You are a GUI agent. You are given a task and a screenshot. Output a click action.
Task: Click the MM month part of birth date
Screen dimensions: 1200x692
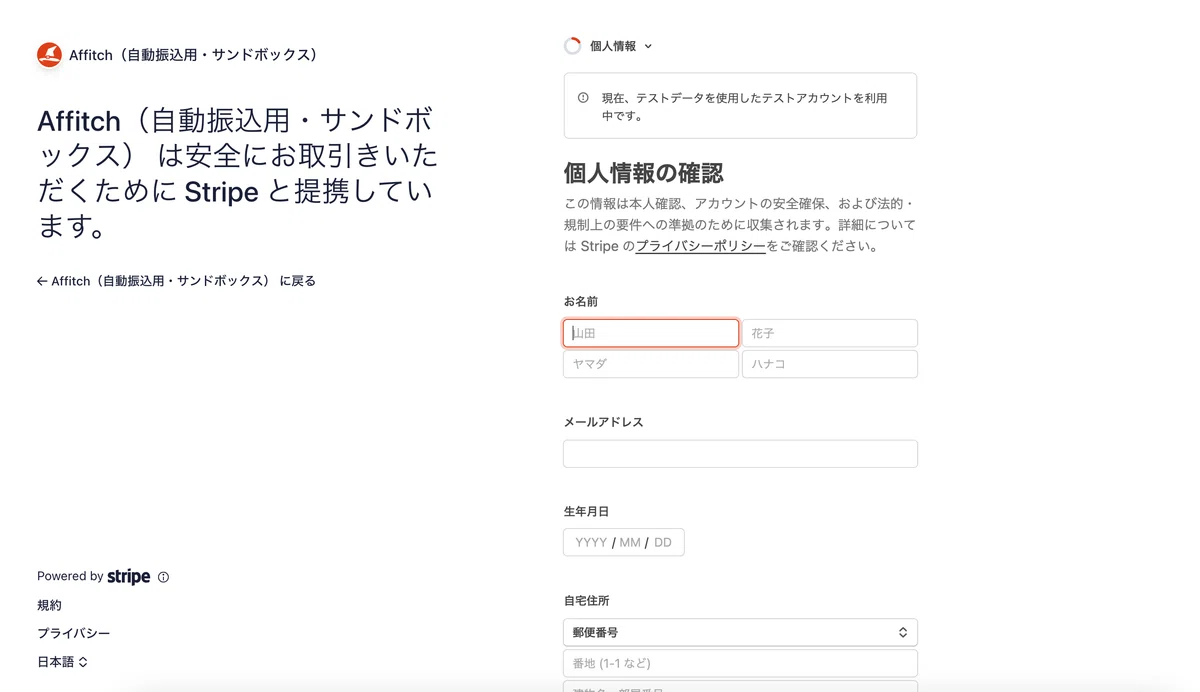(630, 542)
